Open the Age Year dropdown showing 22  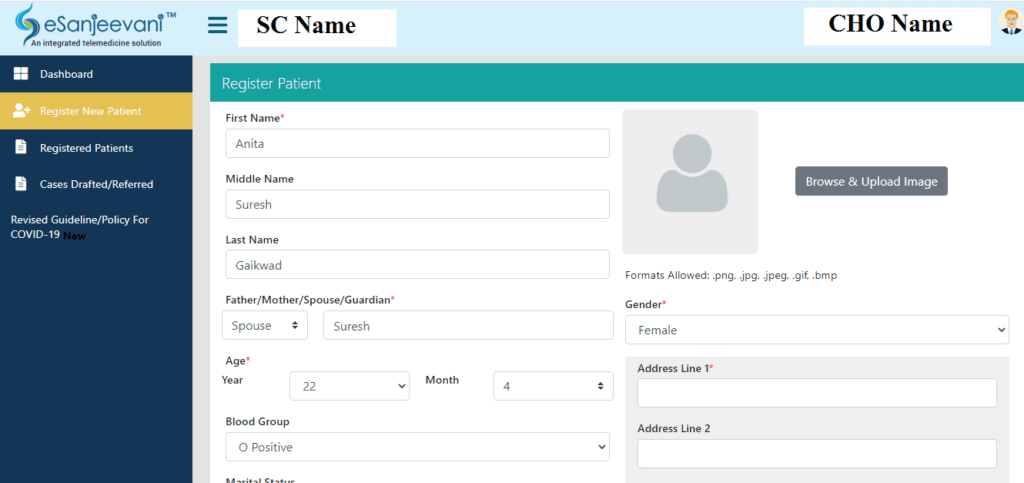tap(349, 386)
